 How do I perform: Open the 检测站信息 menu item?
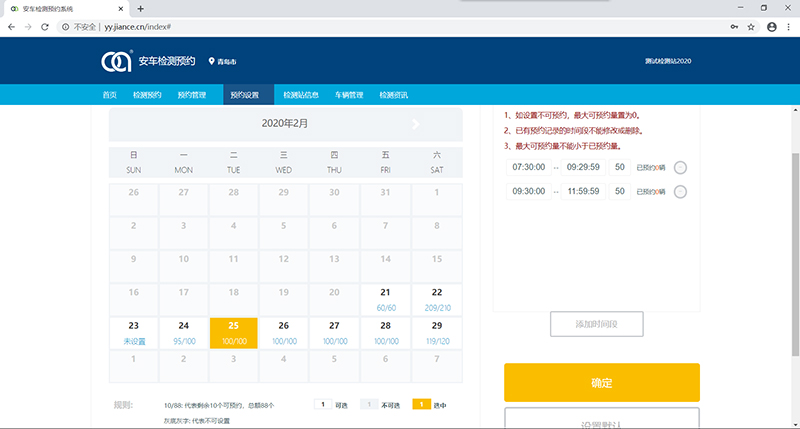pos(301,95)
